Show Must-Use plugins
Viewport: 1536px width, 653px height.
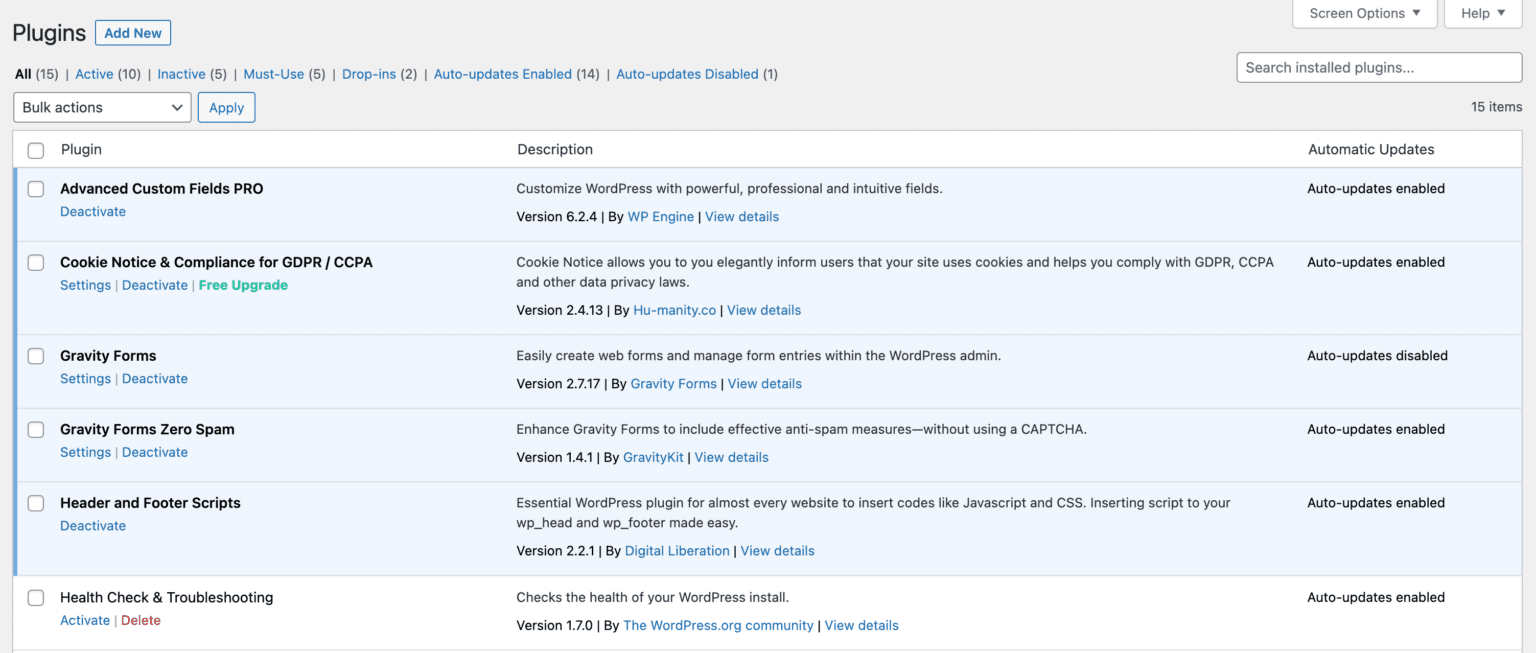273,74
